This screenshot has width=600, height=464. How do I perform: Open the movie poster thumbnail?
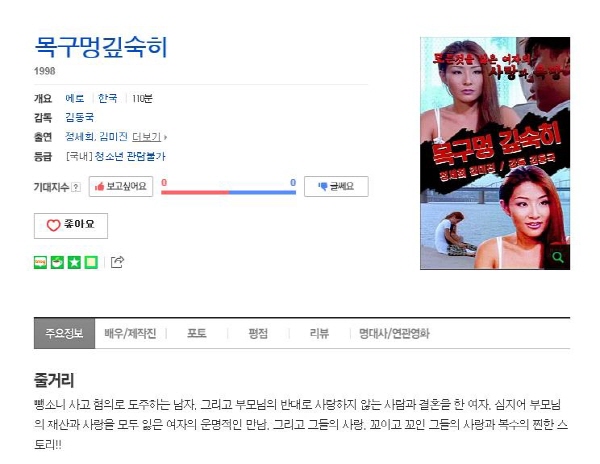[x=495, y=153]
